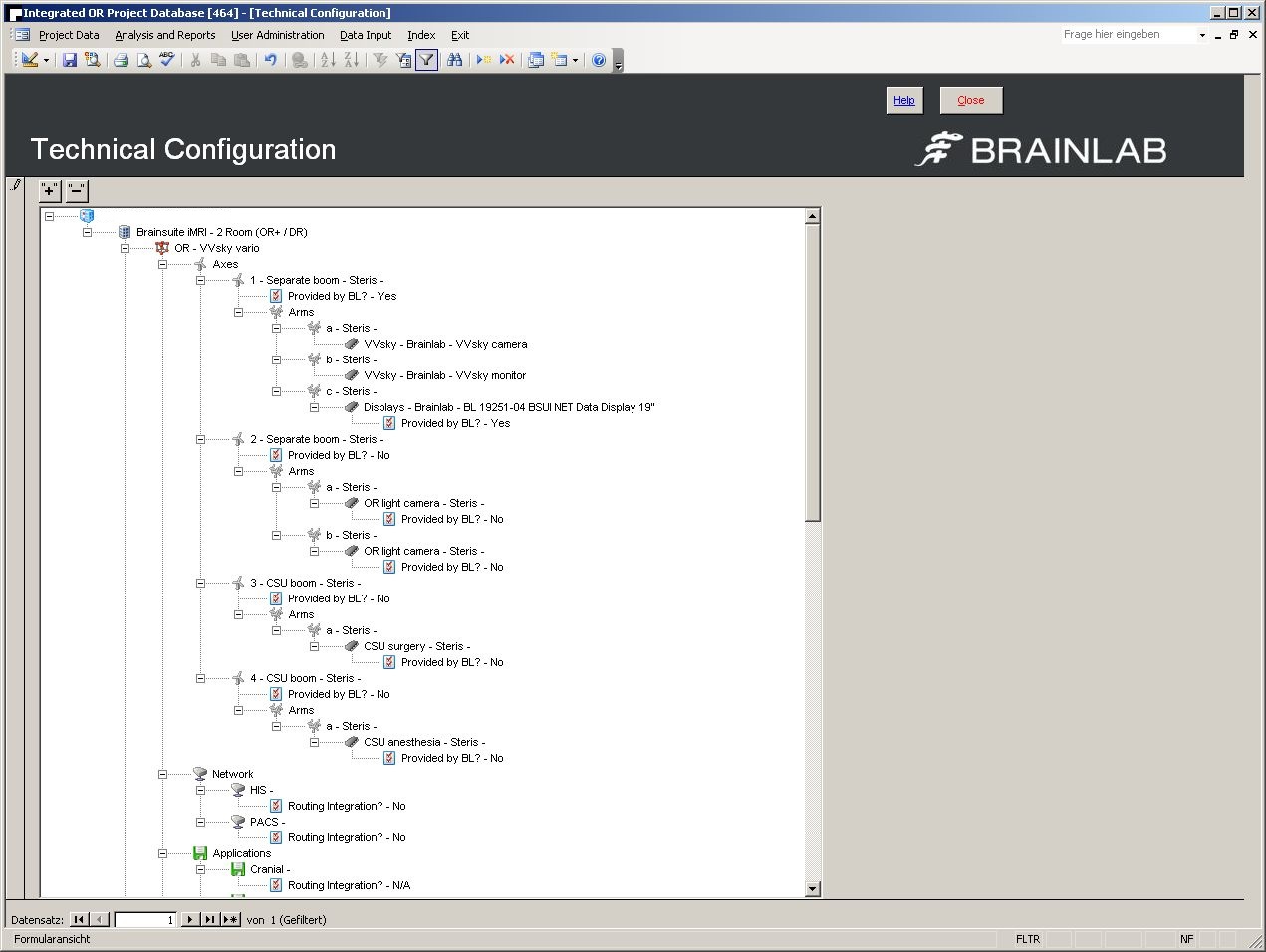Toggle the Apply Filter funnel icon
This screenshot has width=1266, height=952.
point(426,60)
